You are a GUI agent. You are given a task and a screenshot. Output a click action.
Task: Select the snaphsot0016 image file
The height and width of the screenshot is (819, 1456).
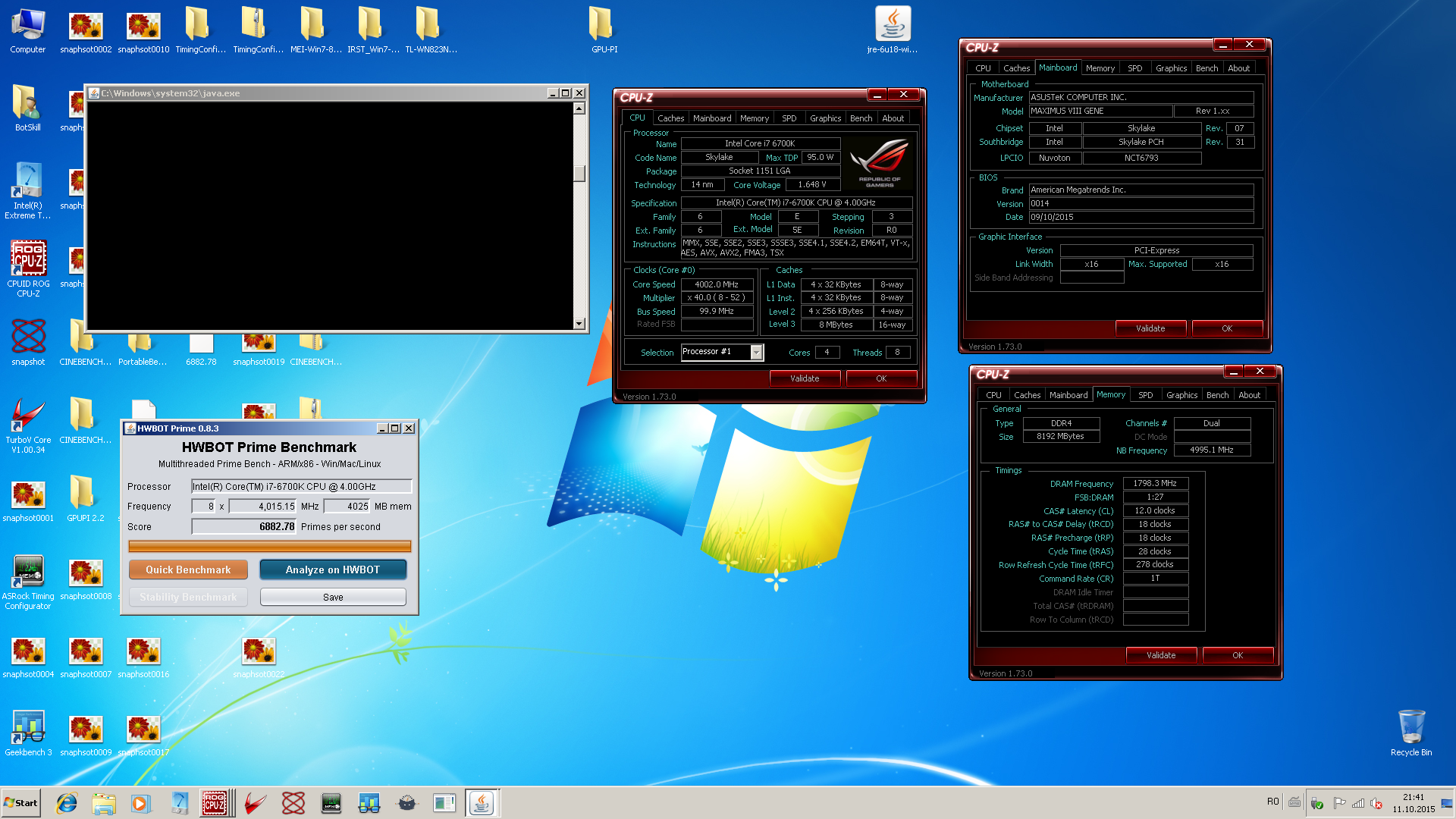coord(143,657)
